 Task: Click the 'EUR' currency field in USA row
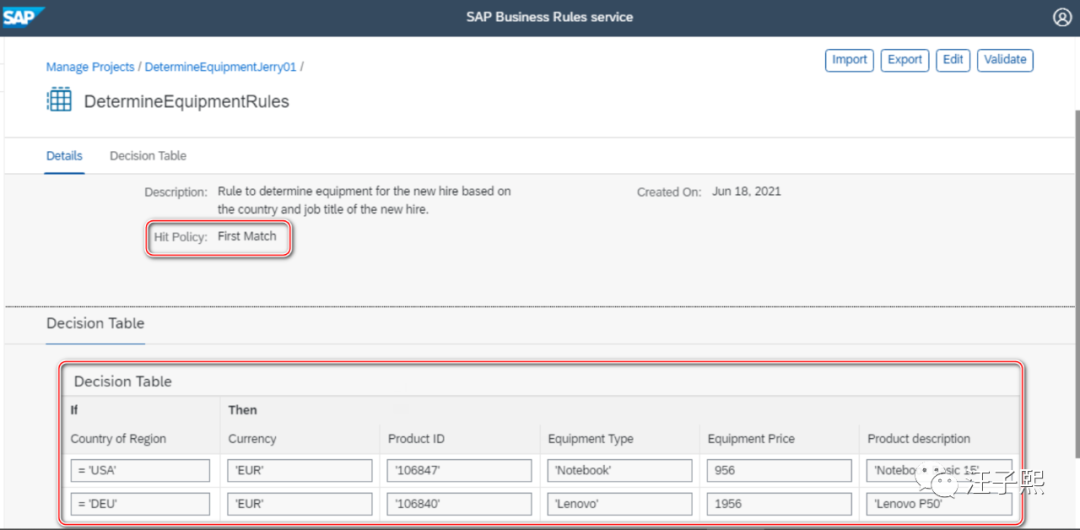[299, 471]
